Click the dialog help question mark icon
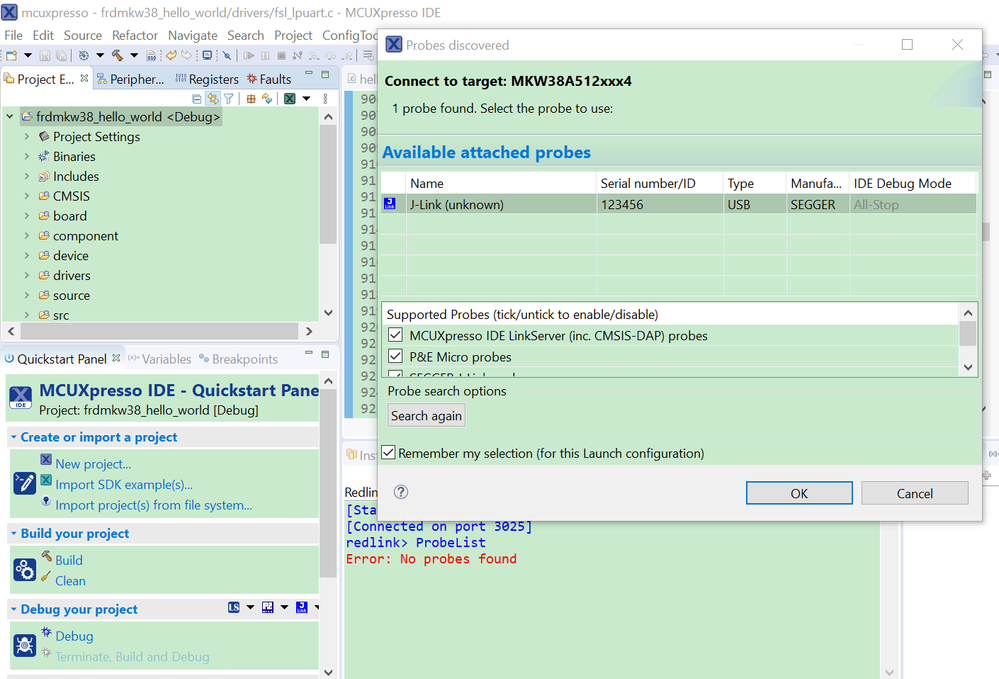This screenshot has height=679, width=999. tap(401, 492)
